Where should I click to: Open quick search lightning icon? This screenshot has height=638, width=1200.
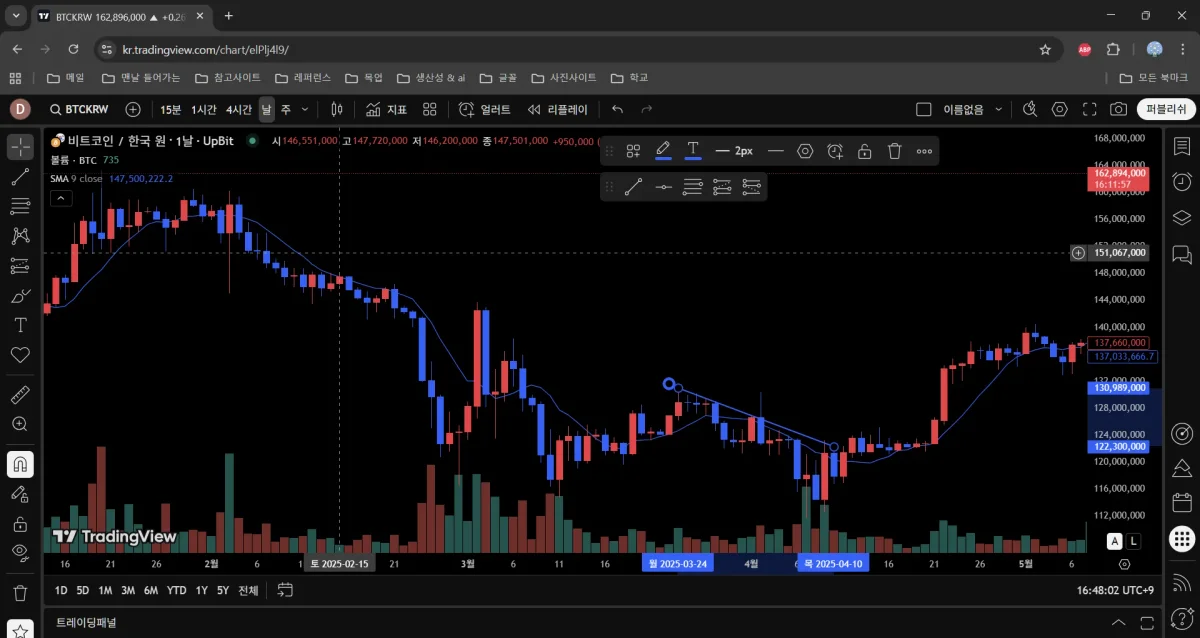[1031, 109]
